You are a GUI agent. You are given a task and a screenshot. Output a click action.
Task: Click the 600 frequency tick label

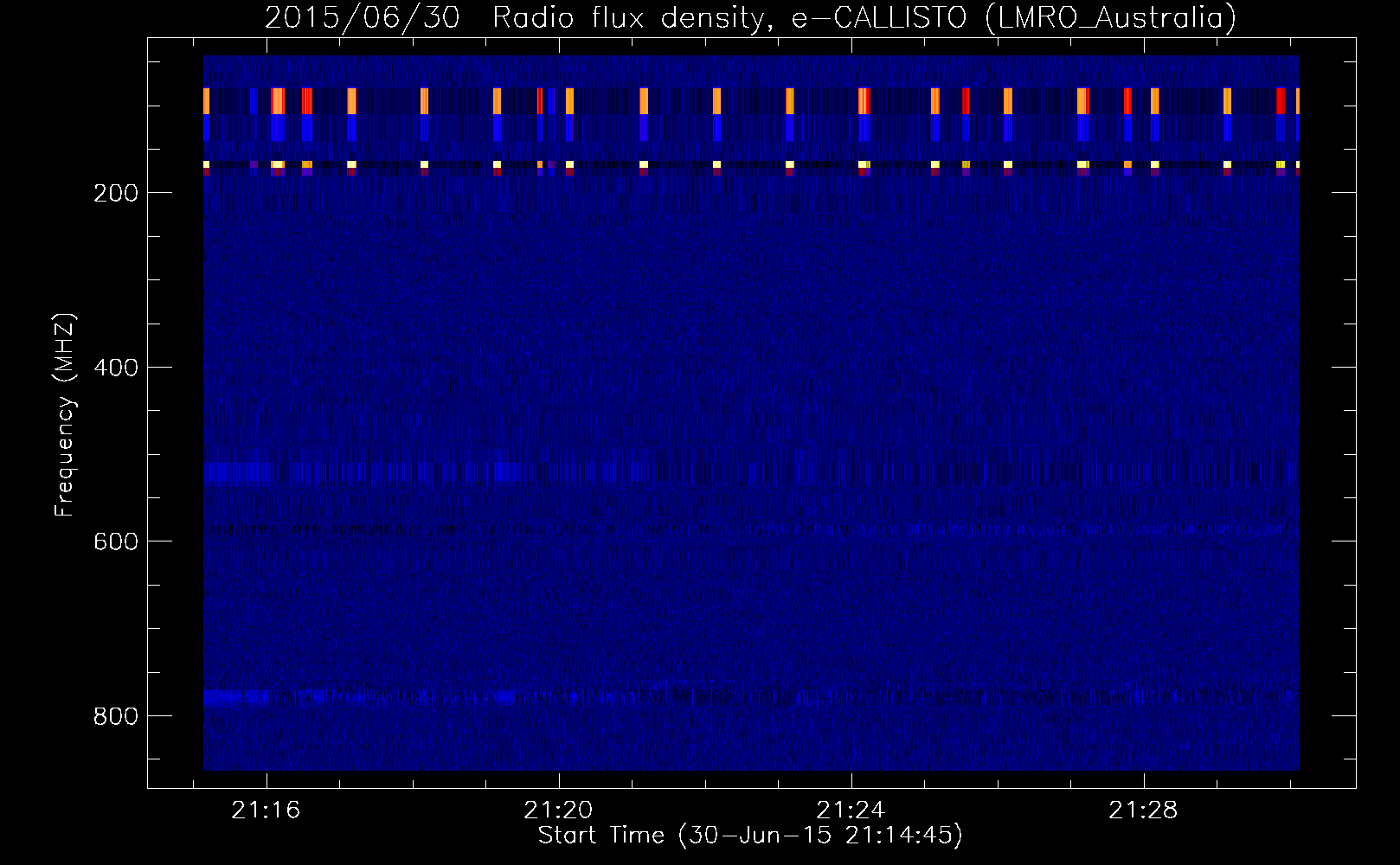point(116,541)
